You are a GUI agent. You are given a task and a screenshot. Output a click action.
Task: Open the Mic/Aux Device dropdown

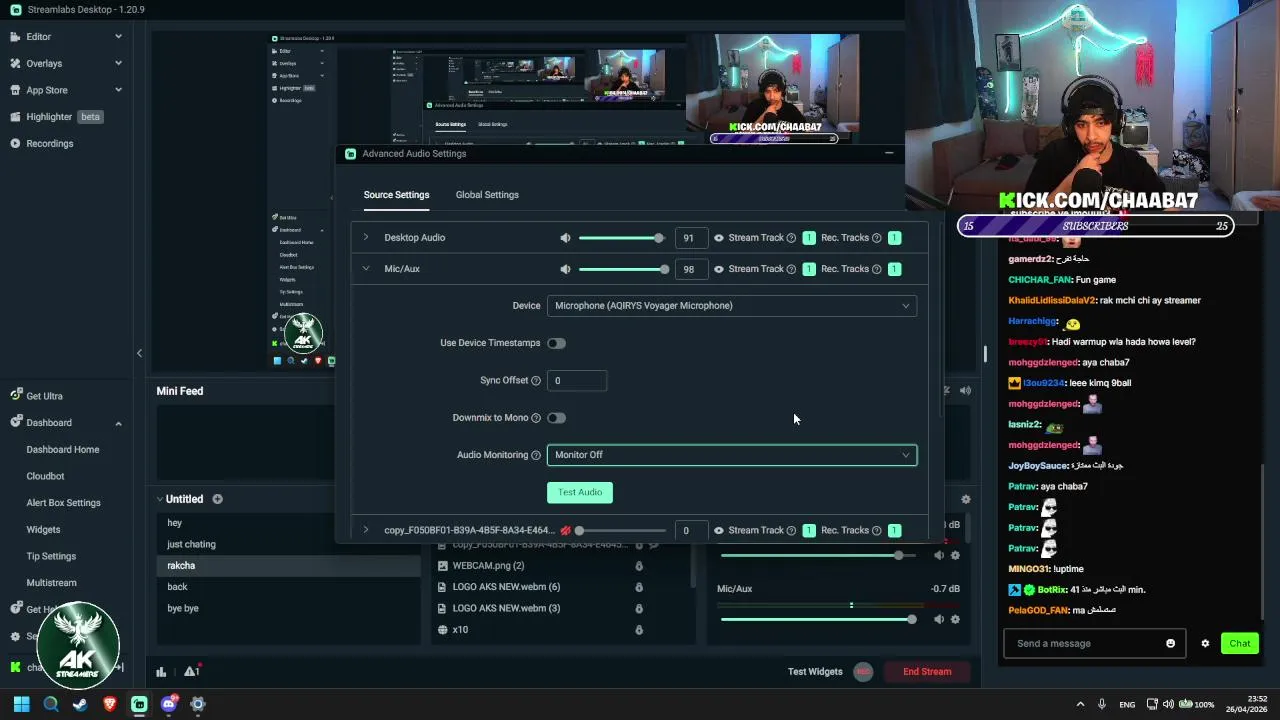pos(732,306)
